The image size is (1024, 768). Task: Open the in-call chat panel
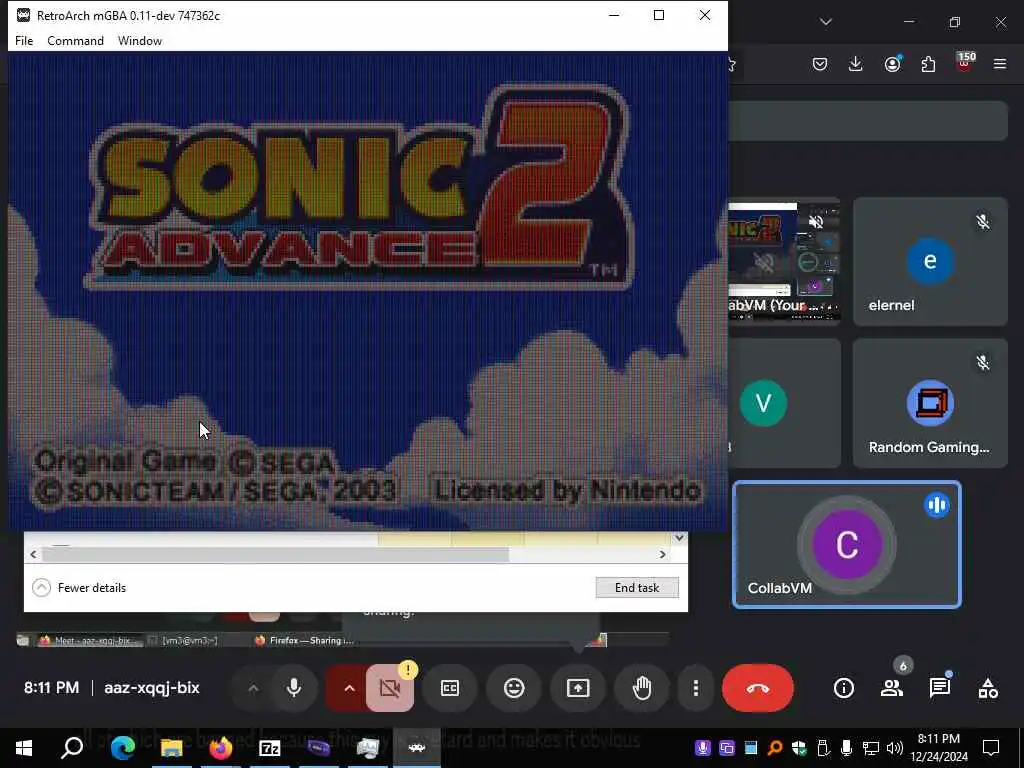click(940, 688)
